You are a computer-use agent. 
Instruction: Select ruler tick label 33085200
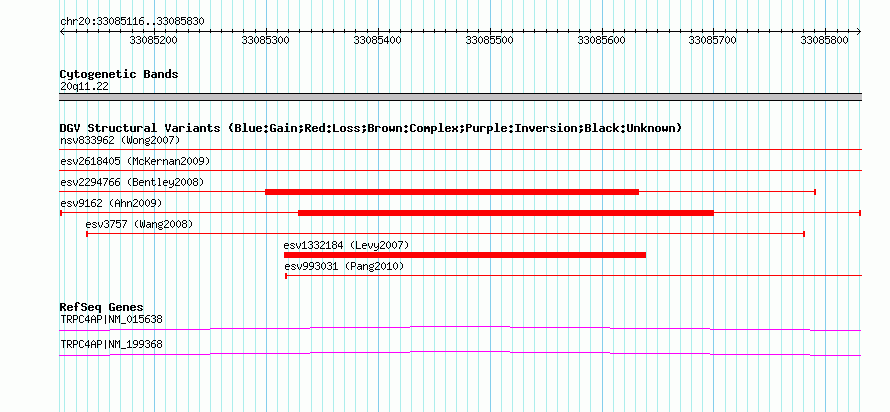[x=153, y=40]
